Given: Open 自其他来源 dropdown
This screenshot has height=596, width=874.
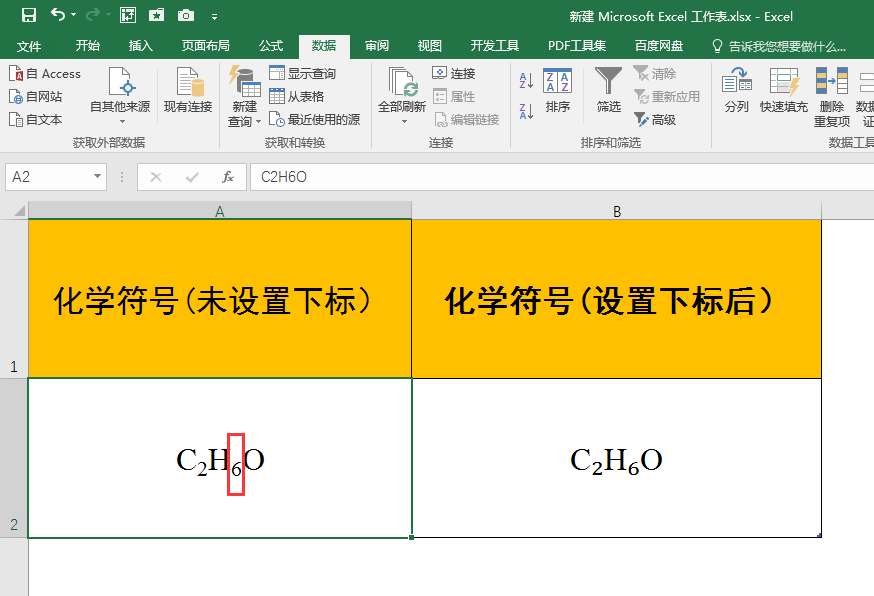Looking at the screenshot, I should coord(120,96).
